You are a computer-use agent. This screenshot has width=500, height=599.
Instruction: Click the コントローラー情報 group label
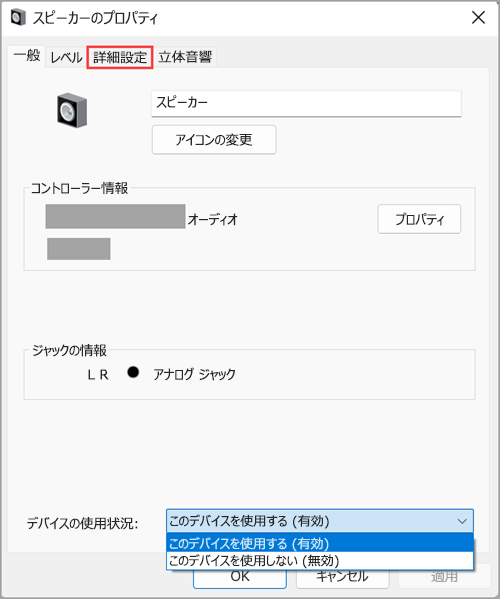79,188
